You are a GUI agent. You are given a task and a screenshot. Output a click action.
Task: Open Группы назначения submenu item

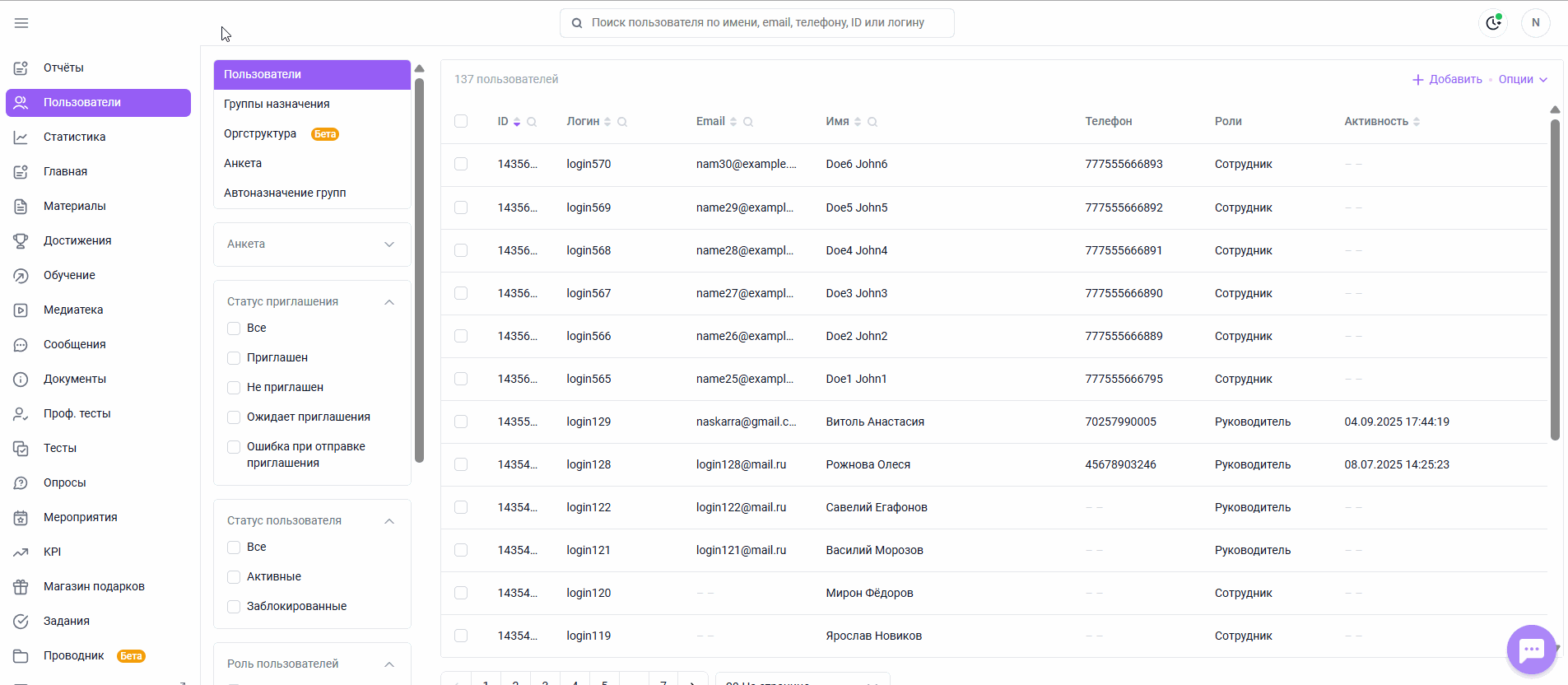(x=312, y=104)
